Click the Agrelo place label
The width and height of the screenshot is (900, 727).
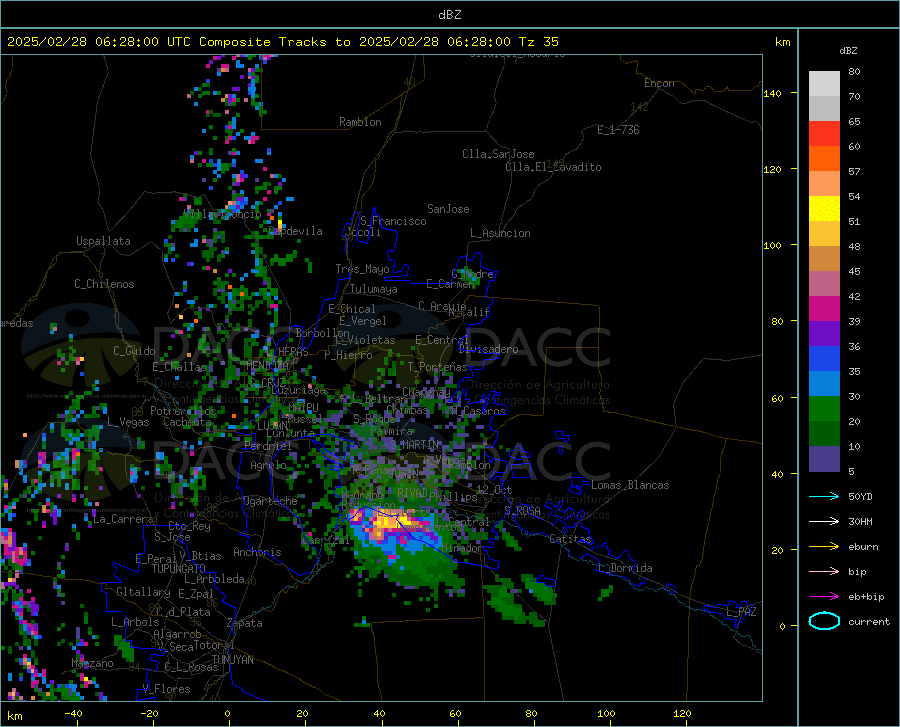click(268, 465)
